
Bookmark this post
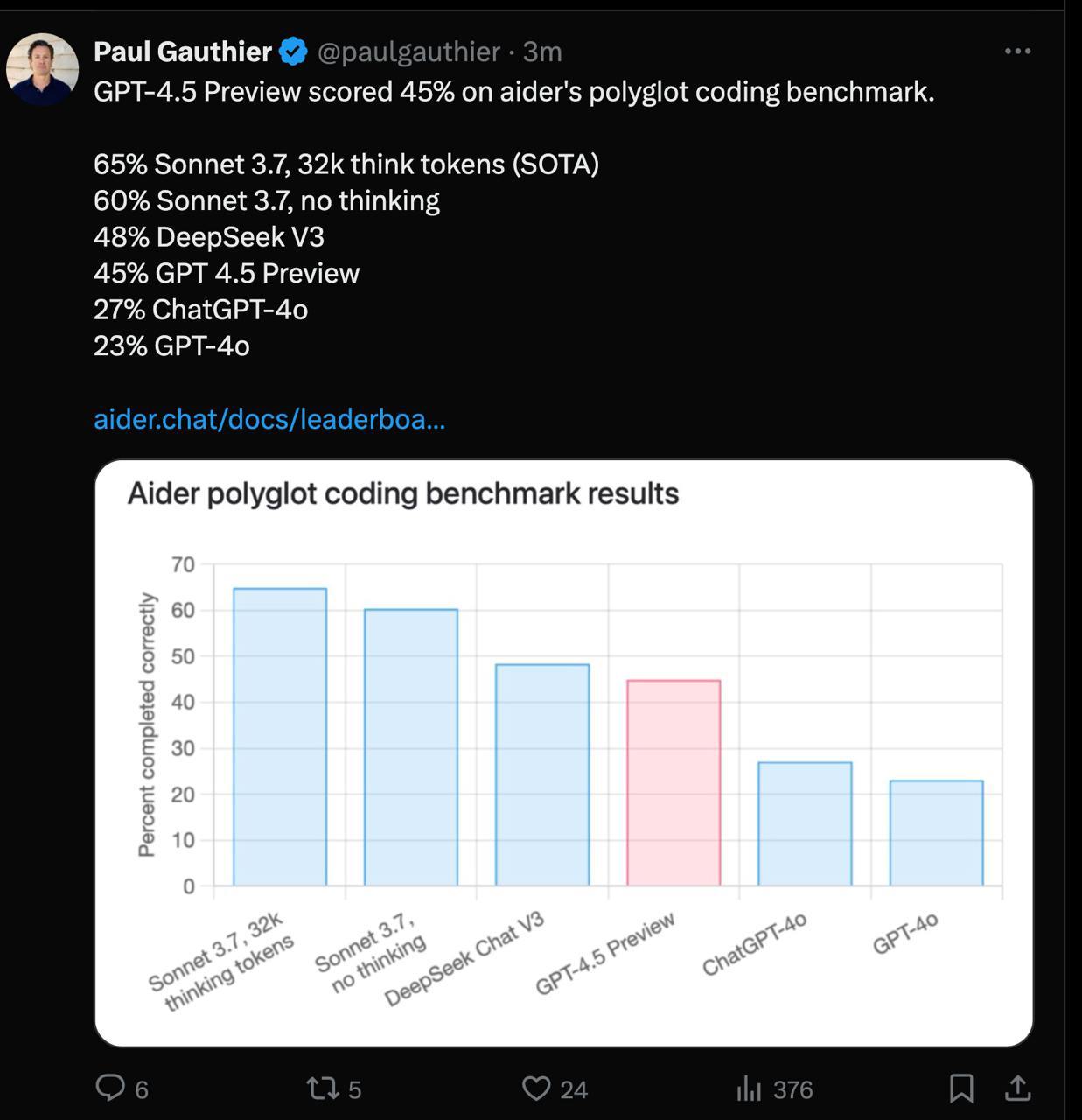(x=961, y=1088)
